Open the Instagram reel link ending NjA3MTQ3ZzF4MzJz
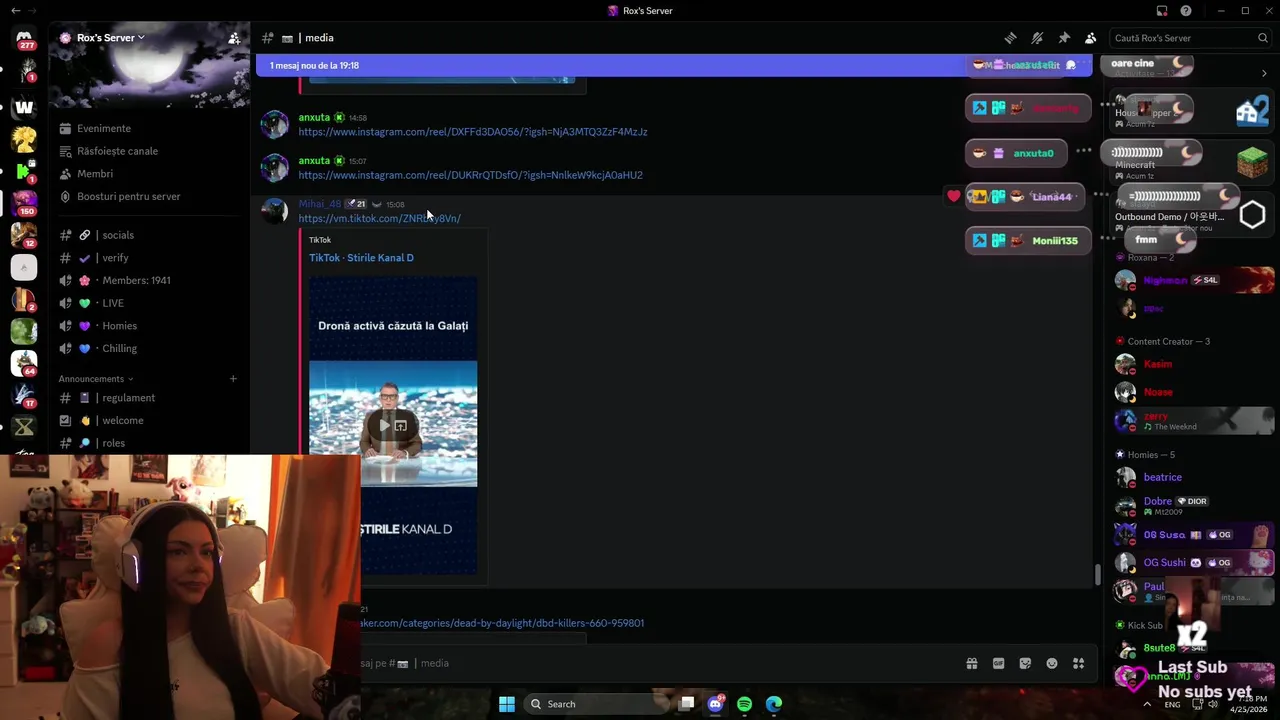 472,132
